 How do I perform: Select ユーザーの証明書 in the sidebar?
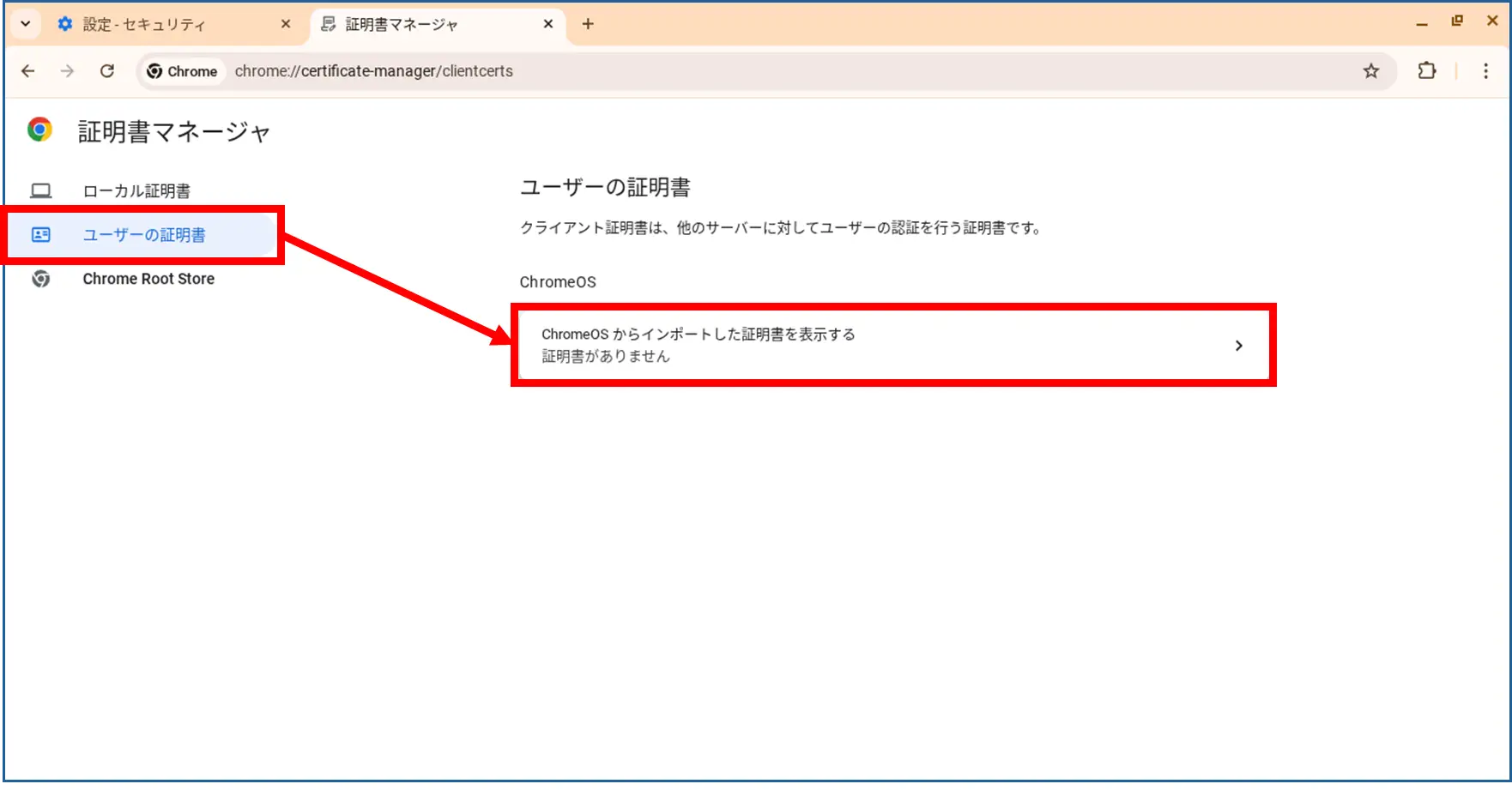pyautogui.click(x=144, y=235)
